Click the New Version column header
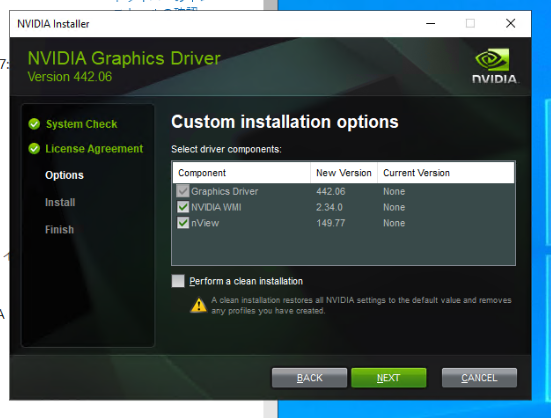 tap(344, 172)
